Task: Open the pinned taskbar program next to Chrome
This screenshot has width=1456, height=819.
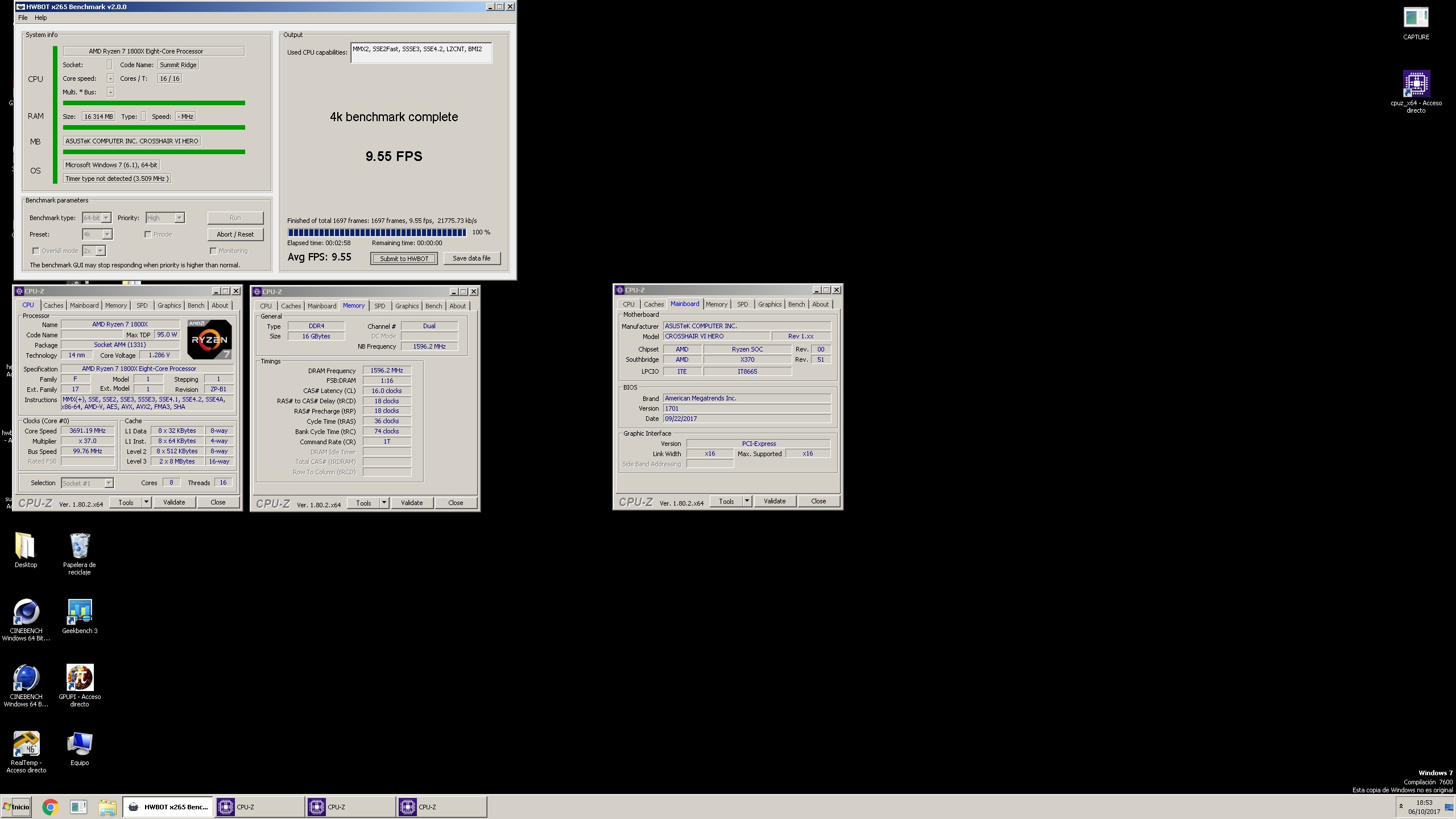Action: pyautogui.click(x=78, y=806)
